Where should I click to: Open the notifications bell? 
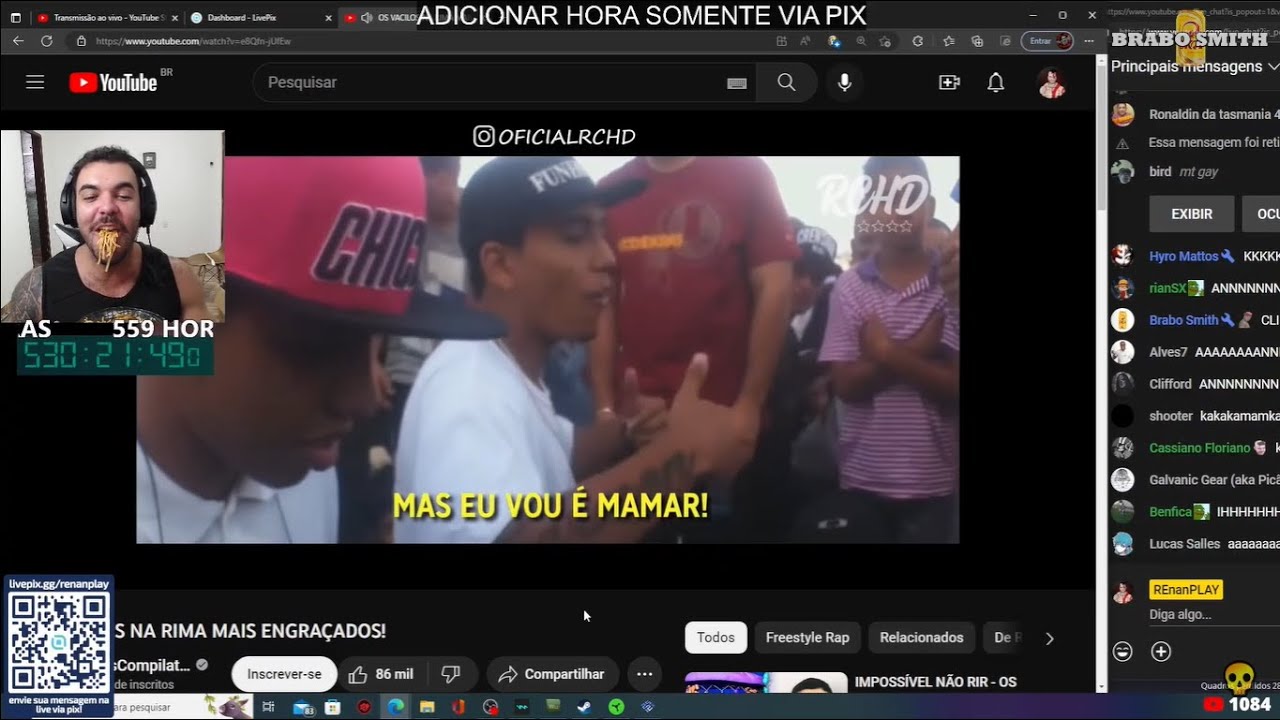coord(996,82)
